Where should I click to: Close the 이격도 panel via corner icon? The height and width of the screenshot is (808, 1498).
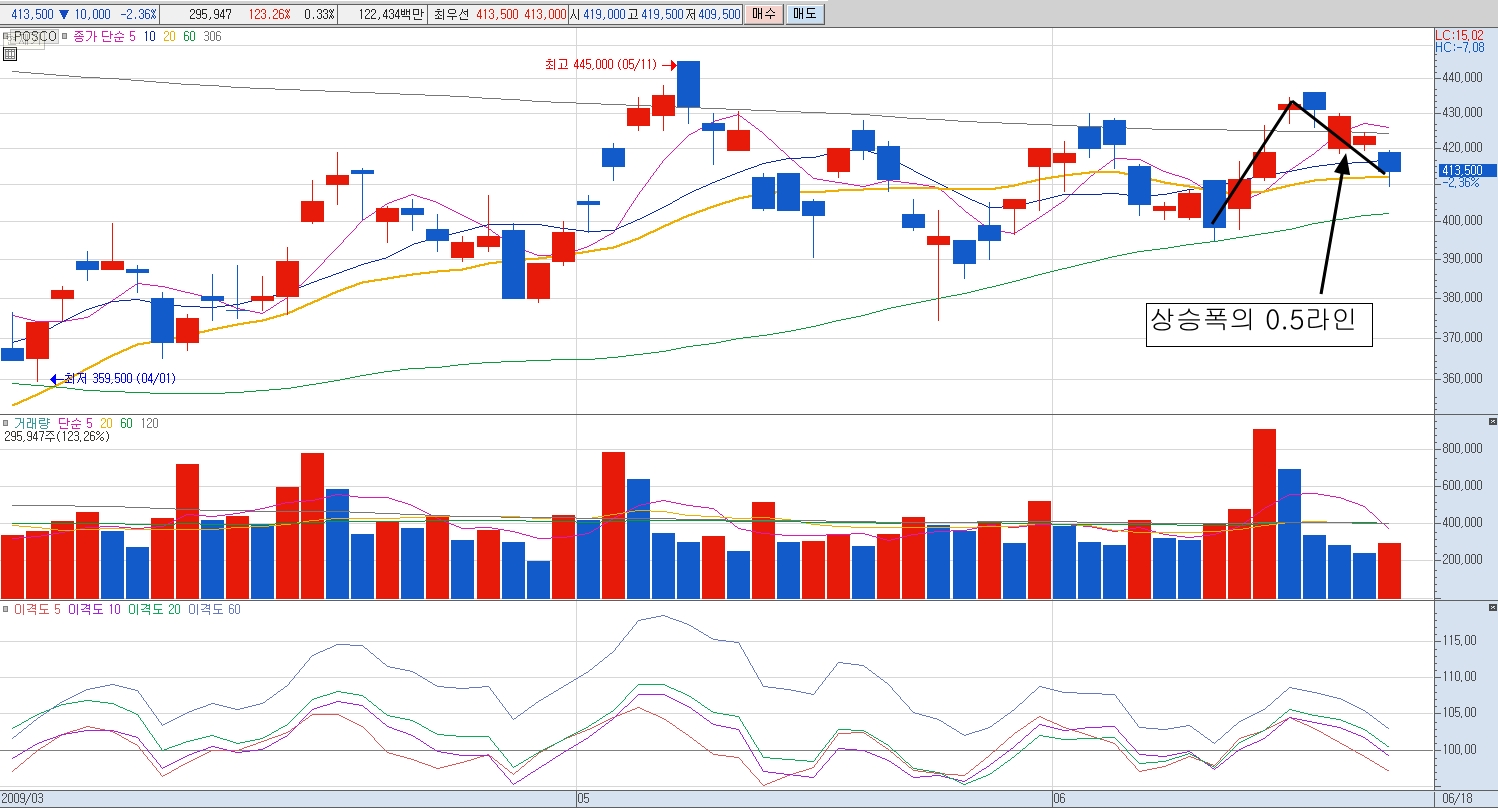click(1492, 609)
